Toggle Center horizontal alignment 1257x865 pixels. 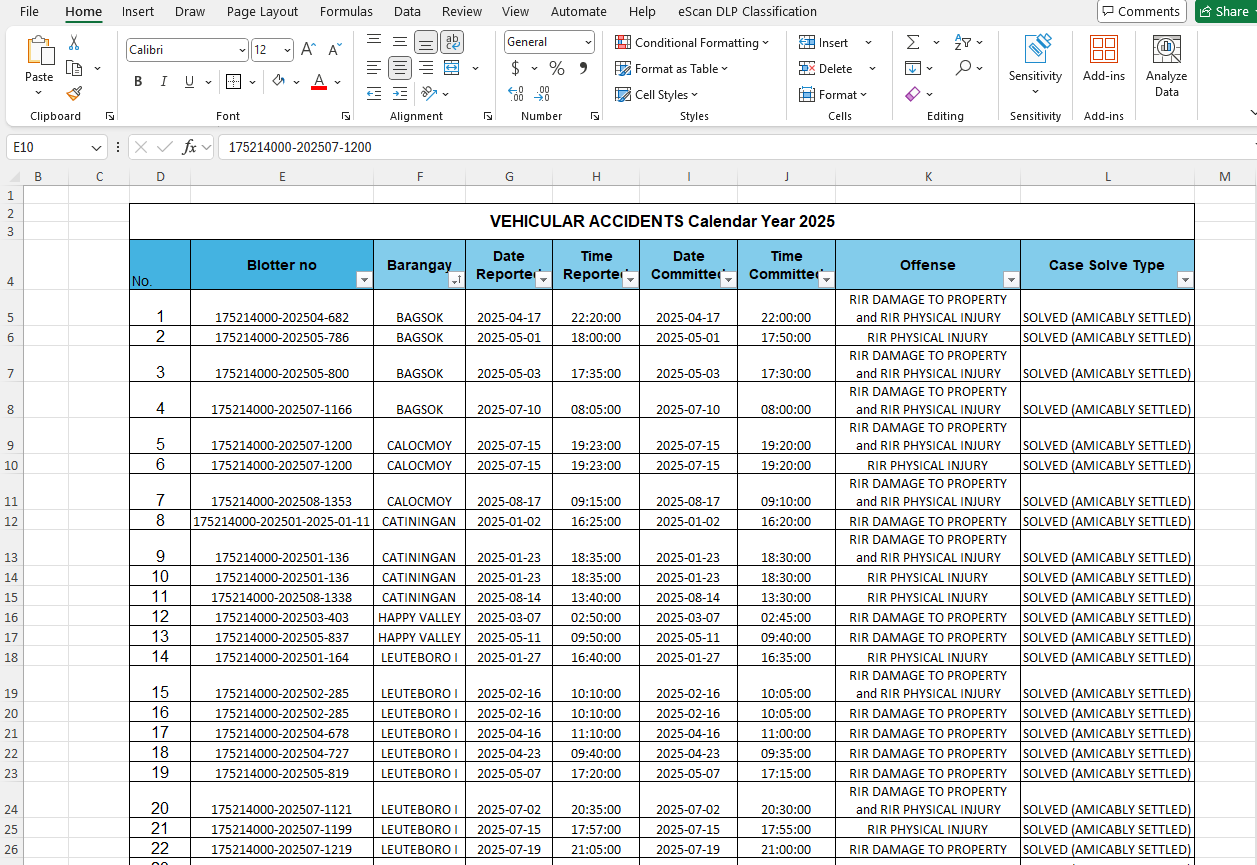400,68
